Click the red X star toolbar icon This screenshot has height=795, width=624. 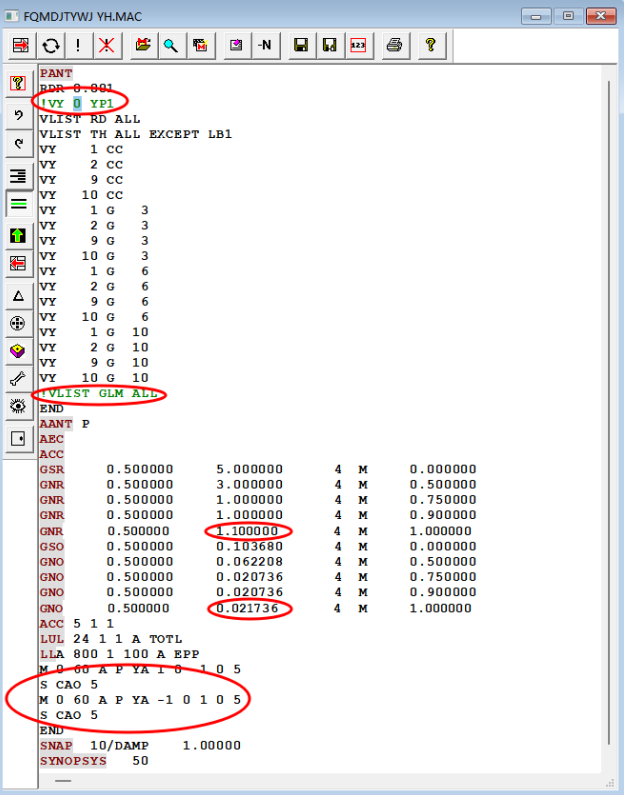coord(107,46)
